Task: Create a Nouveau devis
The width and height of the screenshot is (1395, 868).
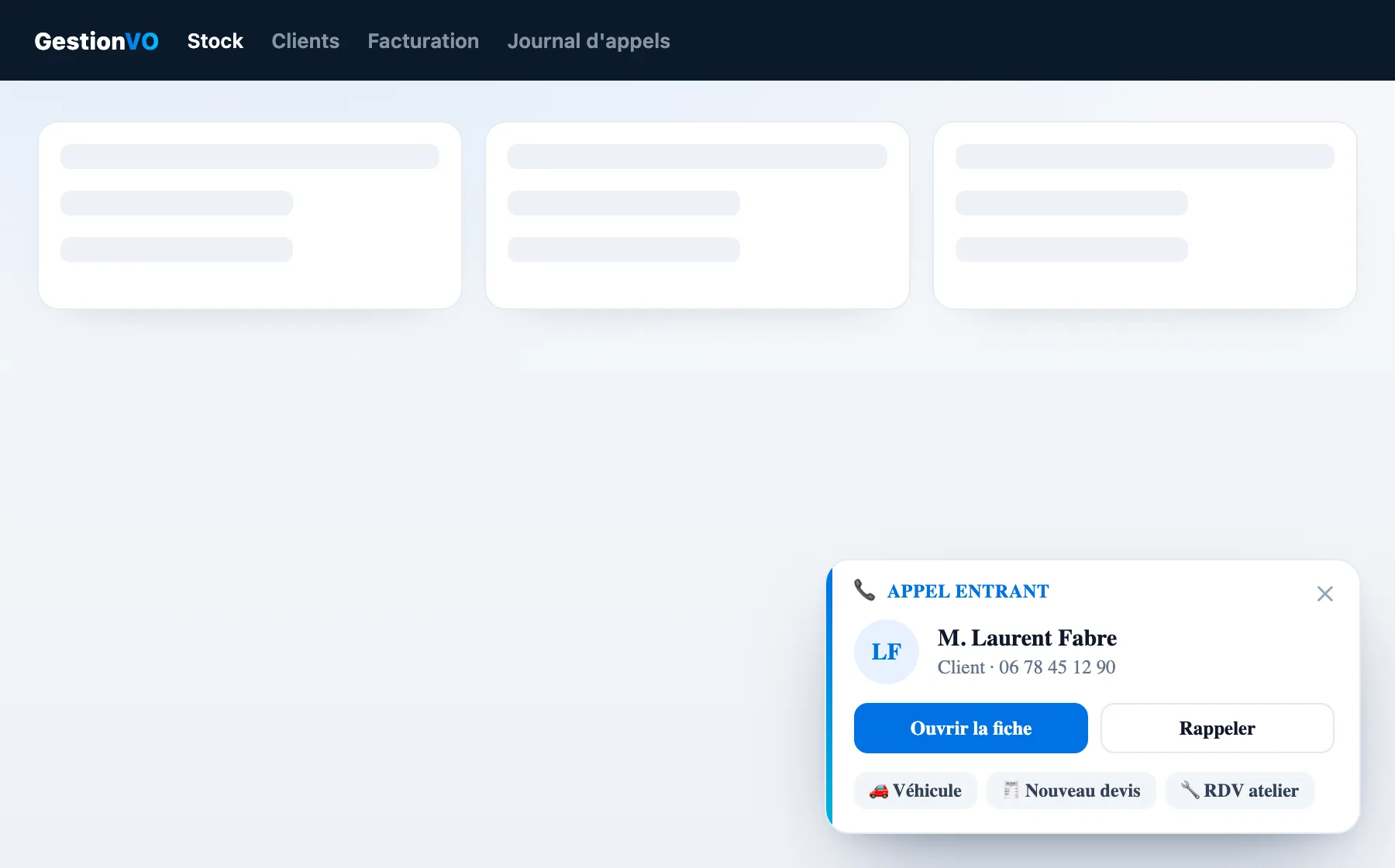Action: click(x=1071, y=790)
